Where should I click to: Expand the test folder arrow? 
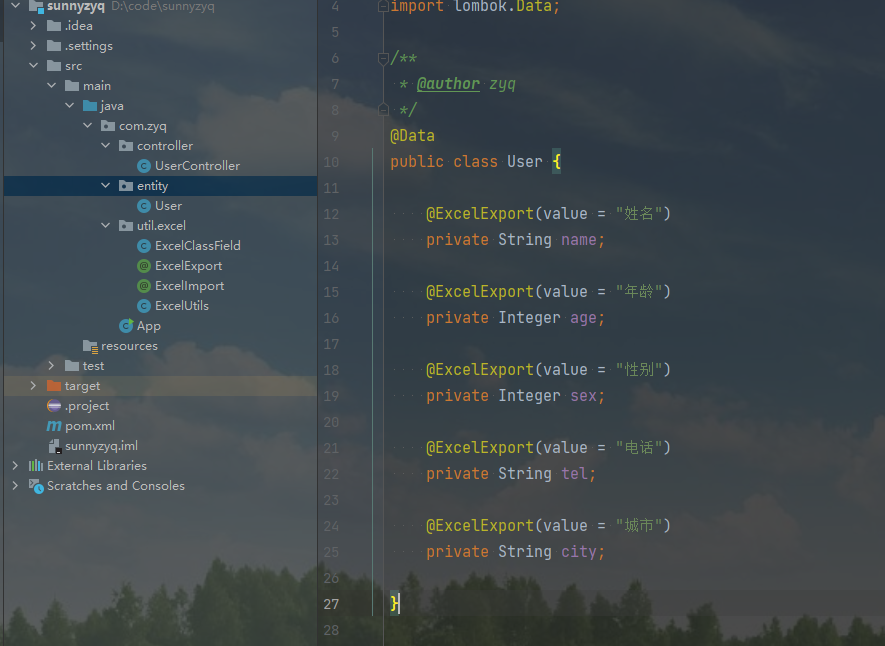(51, 366)
